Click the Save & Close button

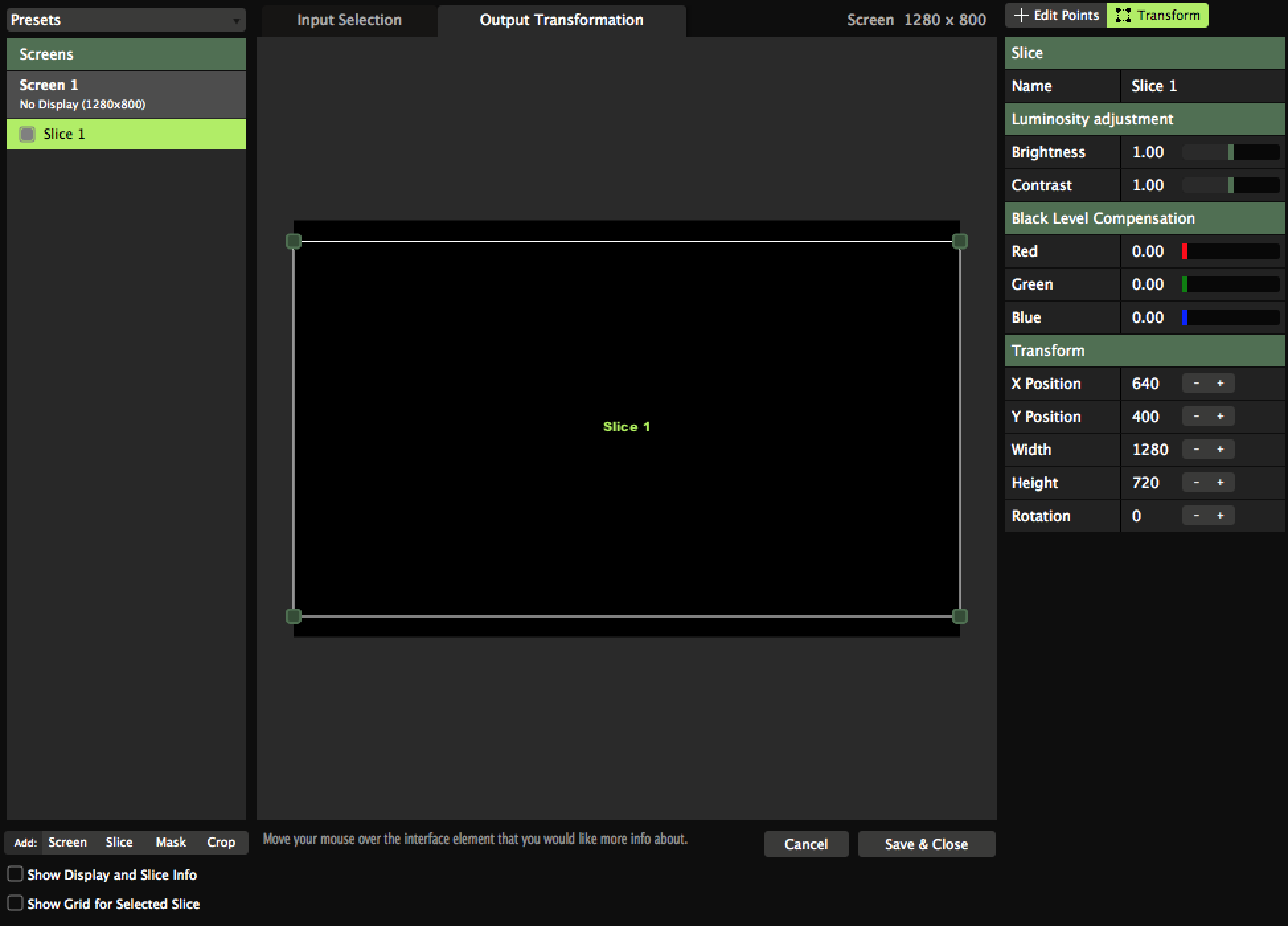926,844
